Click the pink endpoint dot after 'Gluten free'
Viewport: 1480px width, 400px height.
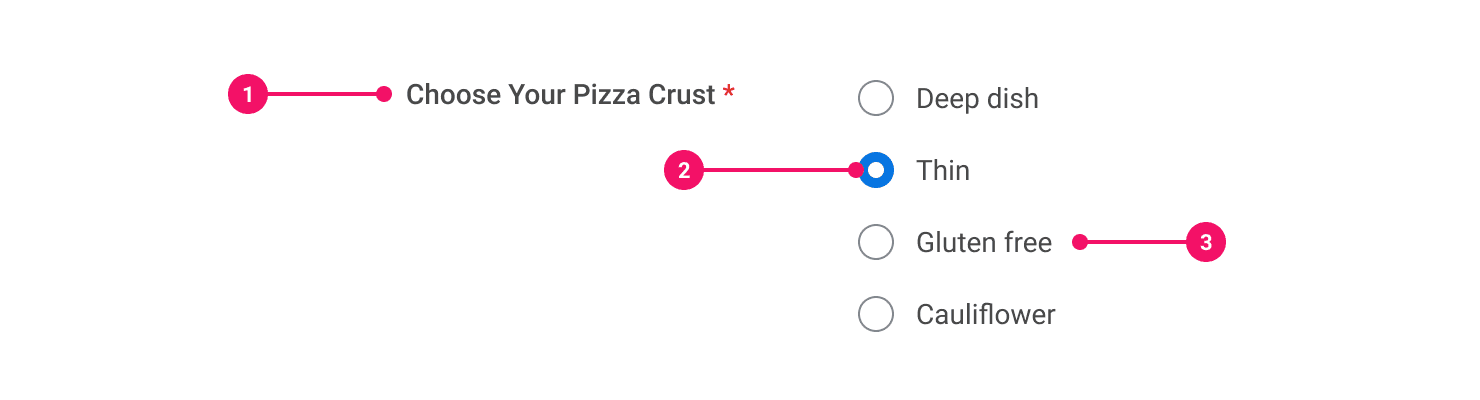pyautogui.click(x=1080, y=242)
